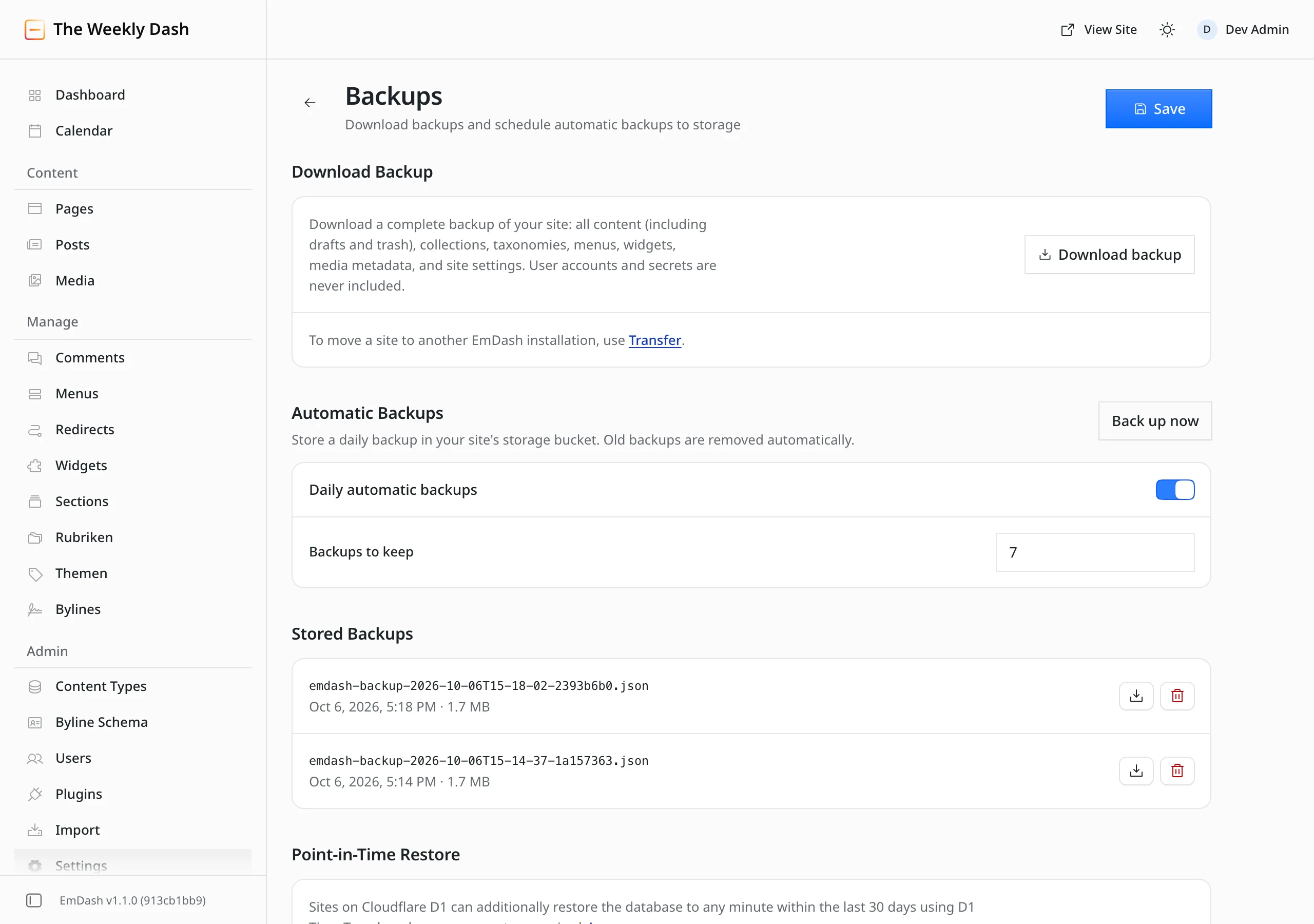Screen dimensions: 1314x924
Task: Download the 2393b6b0 backup file
Action: click(x=1136, y=696)
